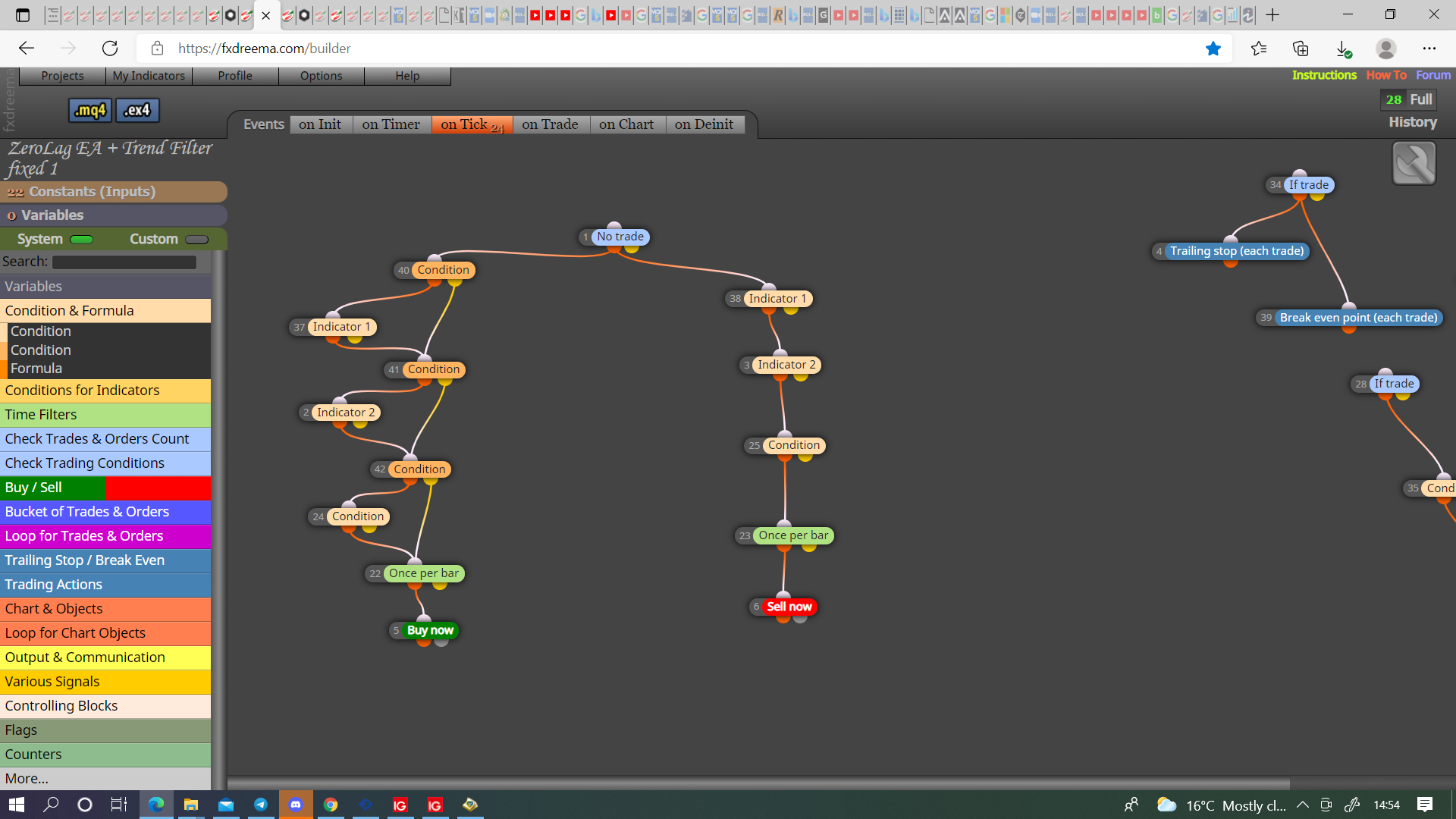Open the History panel
This screenshot has height=819, width=1456.
(x=1413, y=122)
